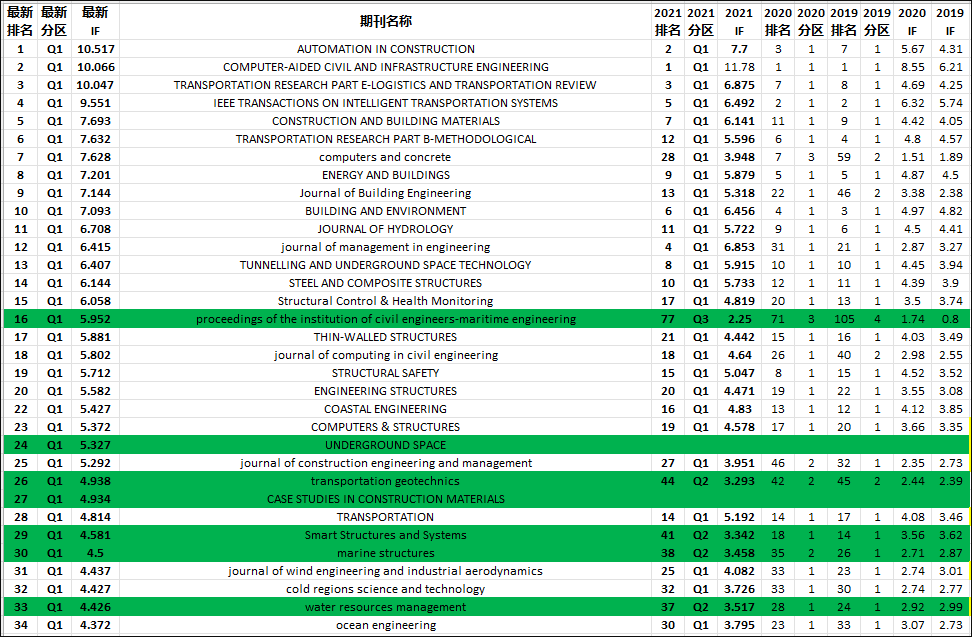Select the transportation geotechnics cell

click(386, 481)
